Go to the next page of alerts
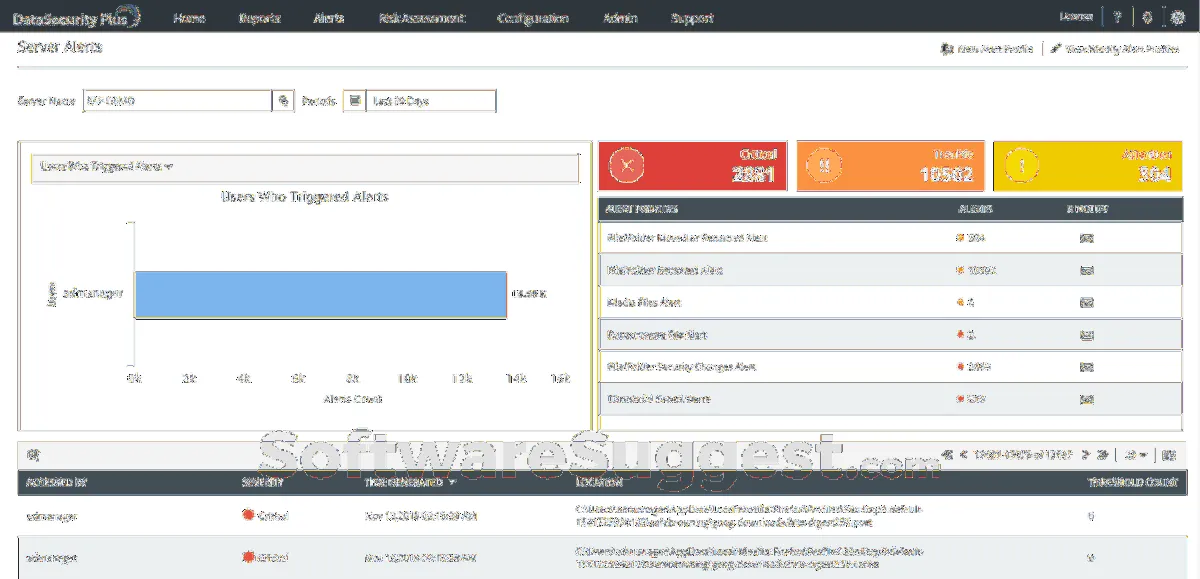This screenshot has height=579, width=1200. (x=1085, y=455)
